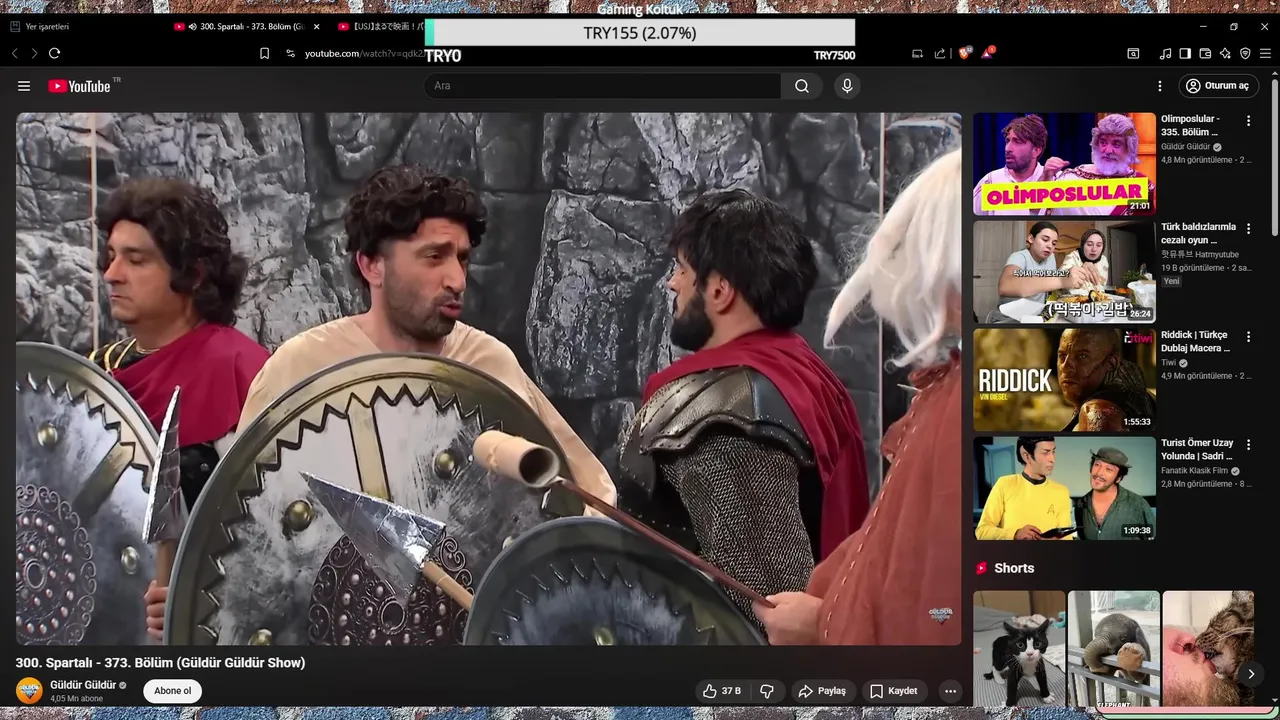Open more actions ellipsis under video
Image resolution: width=1280 pixels, height=720 pixels.
(950, 691)
